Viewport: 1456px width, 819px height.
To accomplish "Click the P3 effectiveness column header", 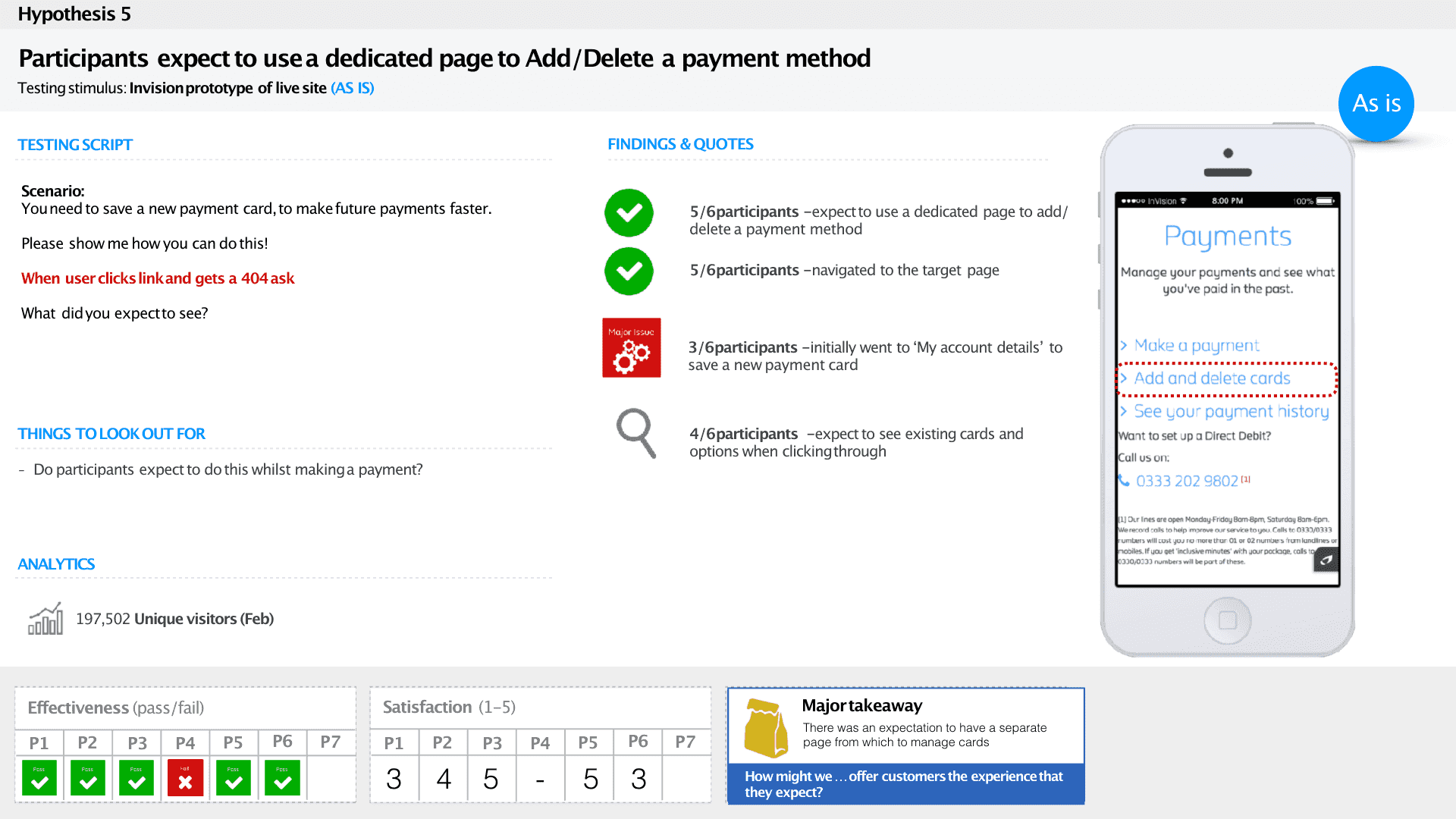I will (x=137, y=743).
